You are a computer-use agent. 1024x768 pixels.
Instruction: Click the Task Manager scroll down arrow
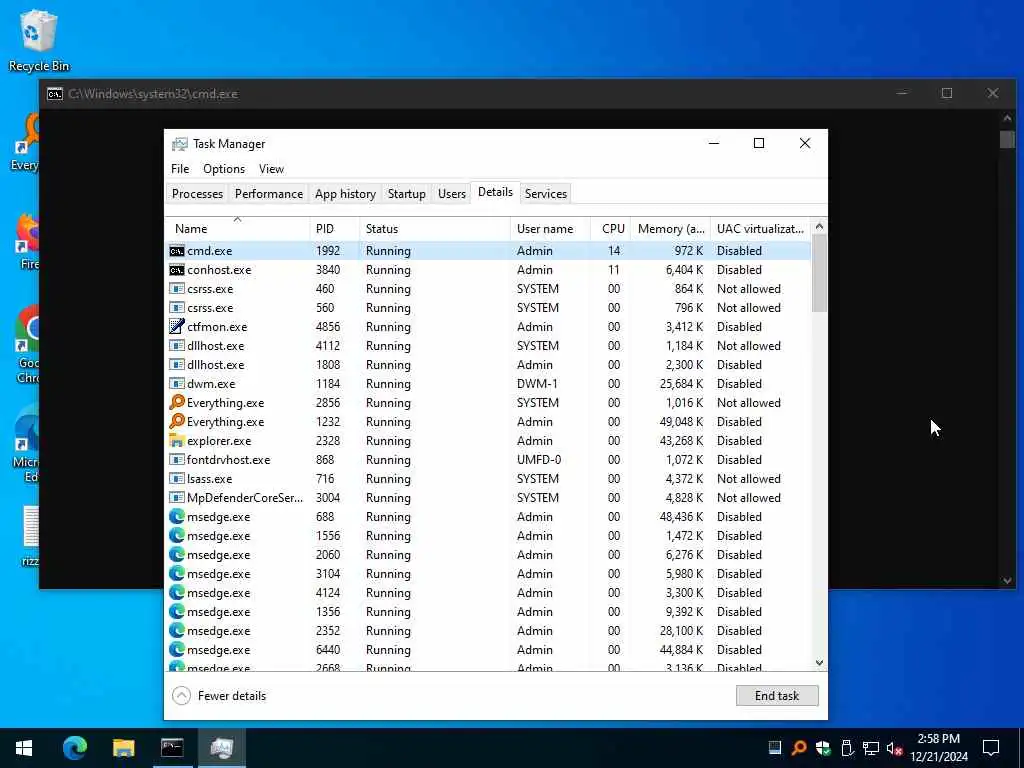tap(819, 663)
